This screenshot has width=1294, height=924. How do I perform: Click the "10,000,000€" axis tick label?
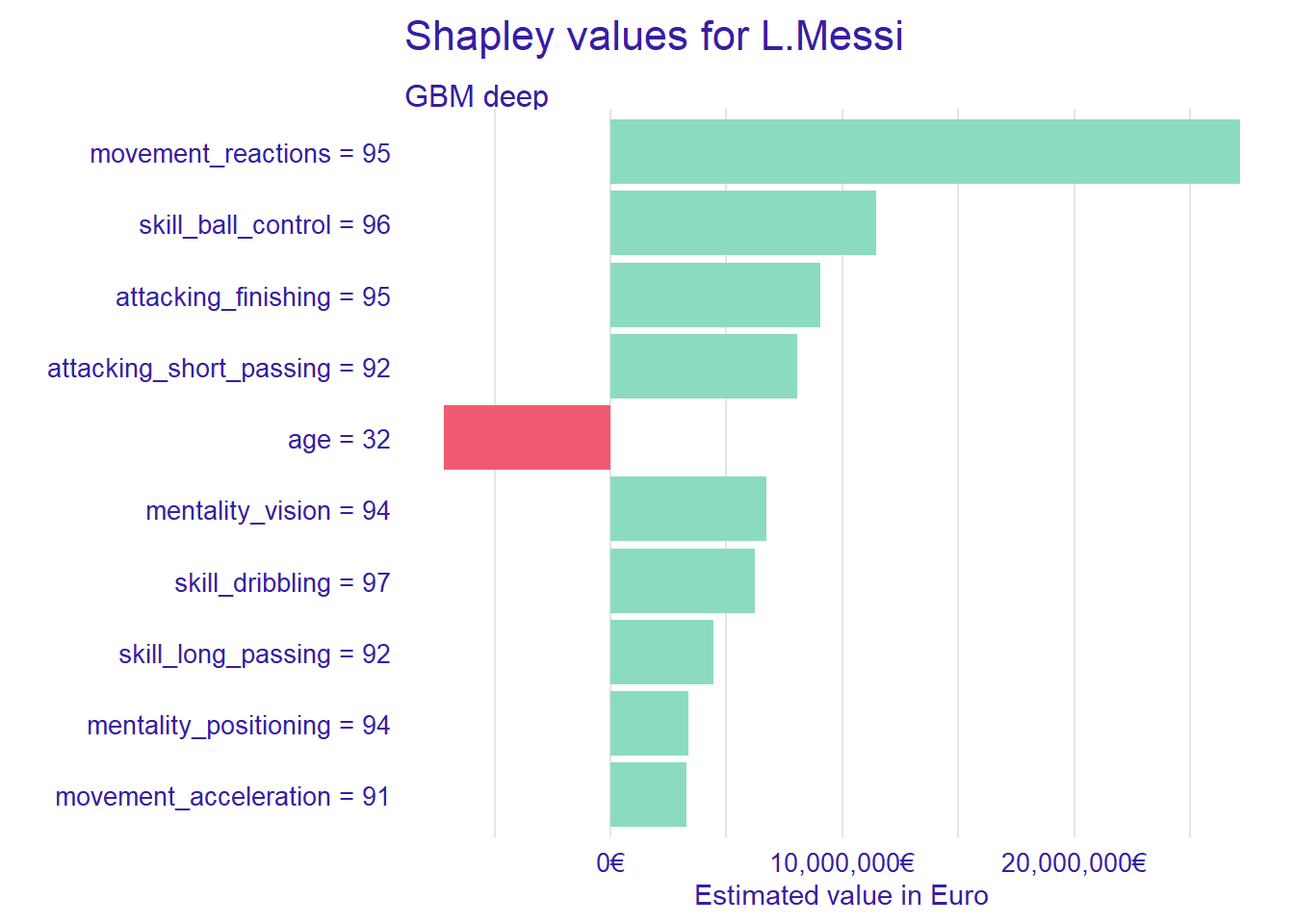click(x=842, y=862)
